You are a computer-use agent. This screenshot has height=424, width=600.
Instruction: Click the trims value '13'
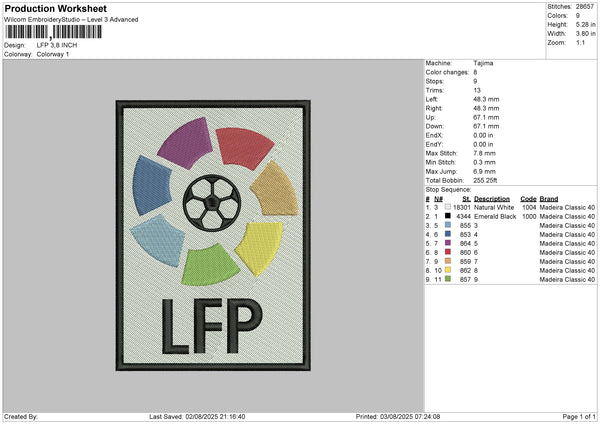pos(477,90)
